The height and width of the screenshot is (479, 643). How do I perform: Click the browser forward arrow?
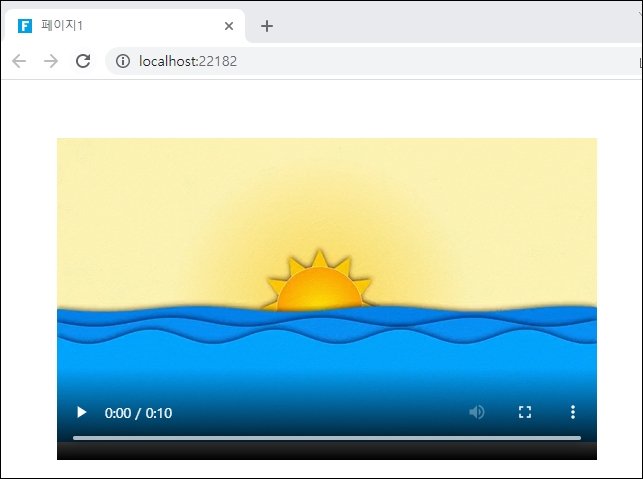51,61
